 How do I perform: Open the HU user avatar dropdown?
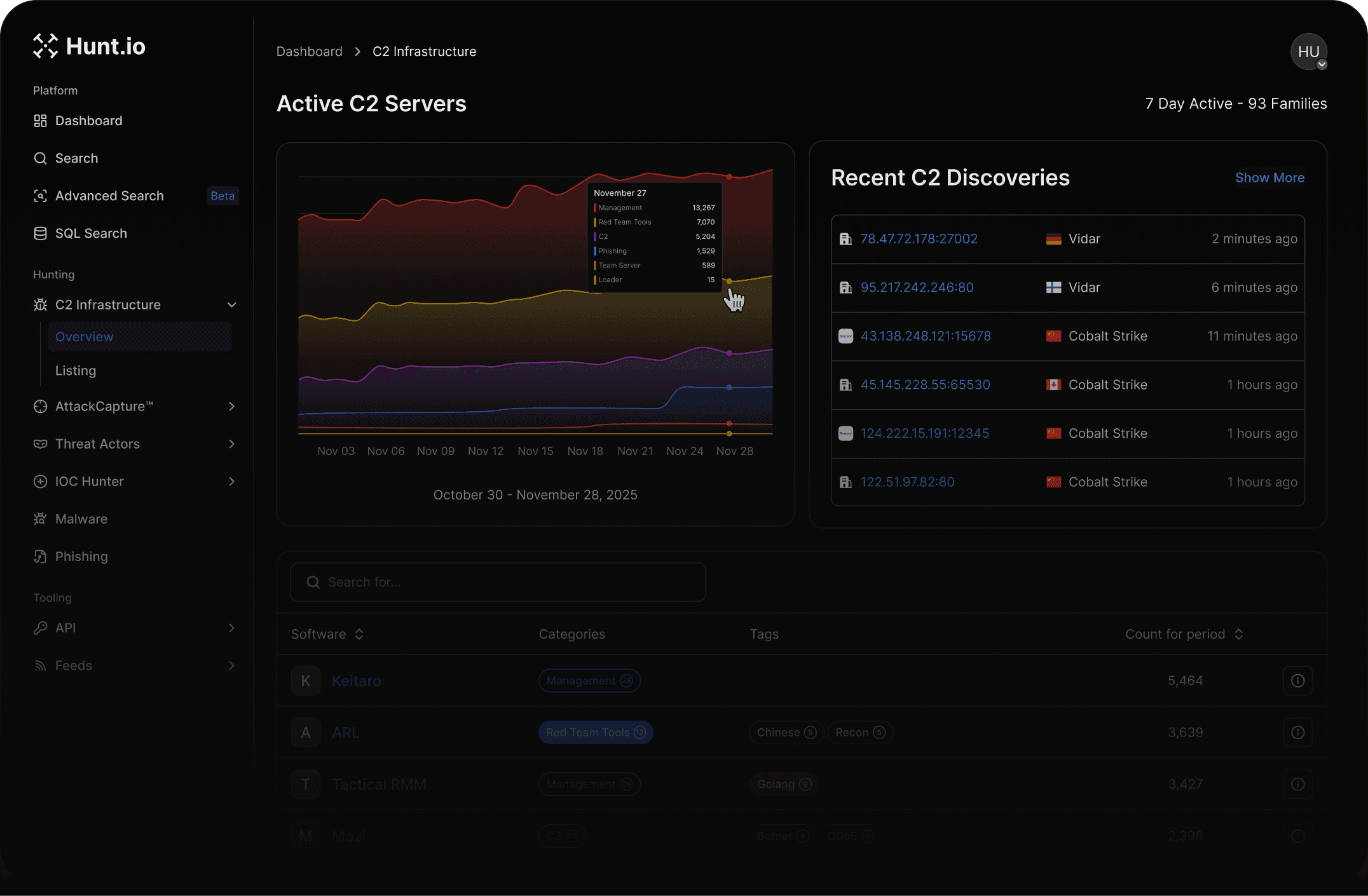1308,51
